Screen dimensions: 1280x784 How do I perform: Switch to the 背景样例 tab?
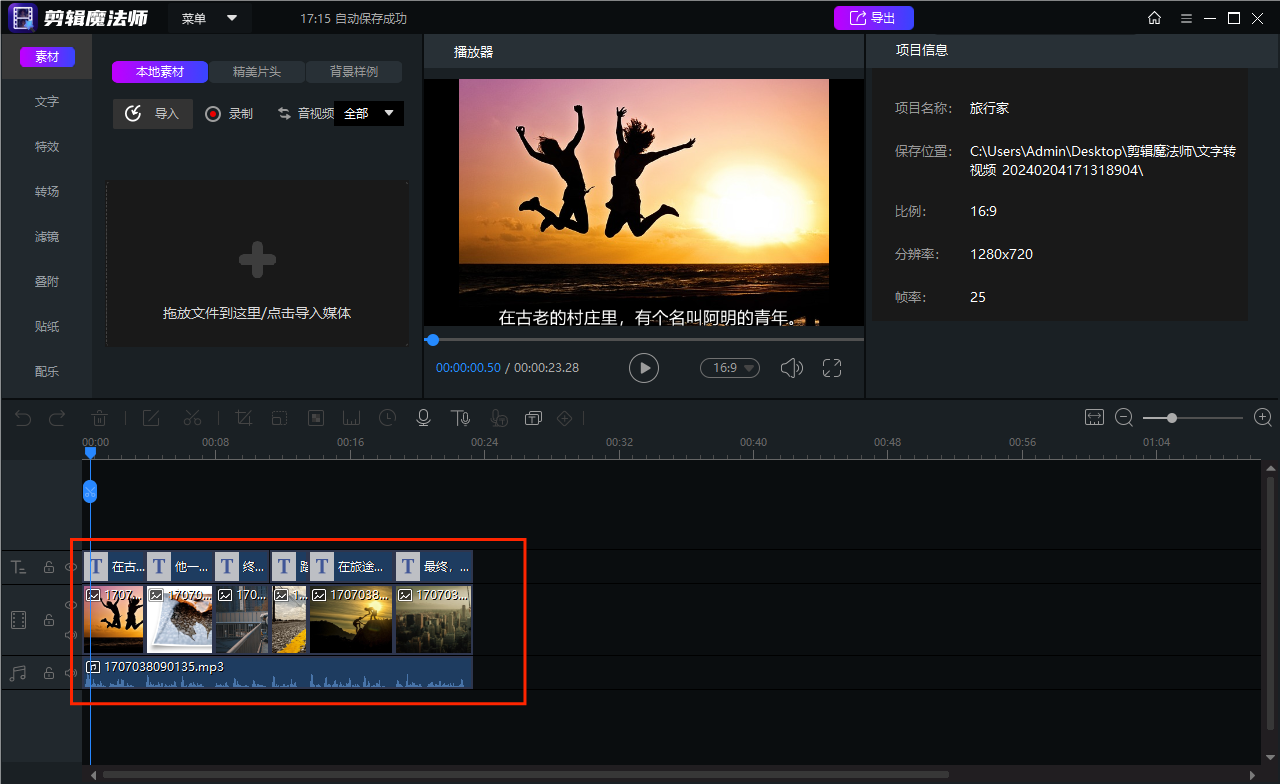(x=354, y=72)
